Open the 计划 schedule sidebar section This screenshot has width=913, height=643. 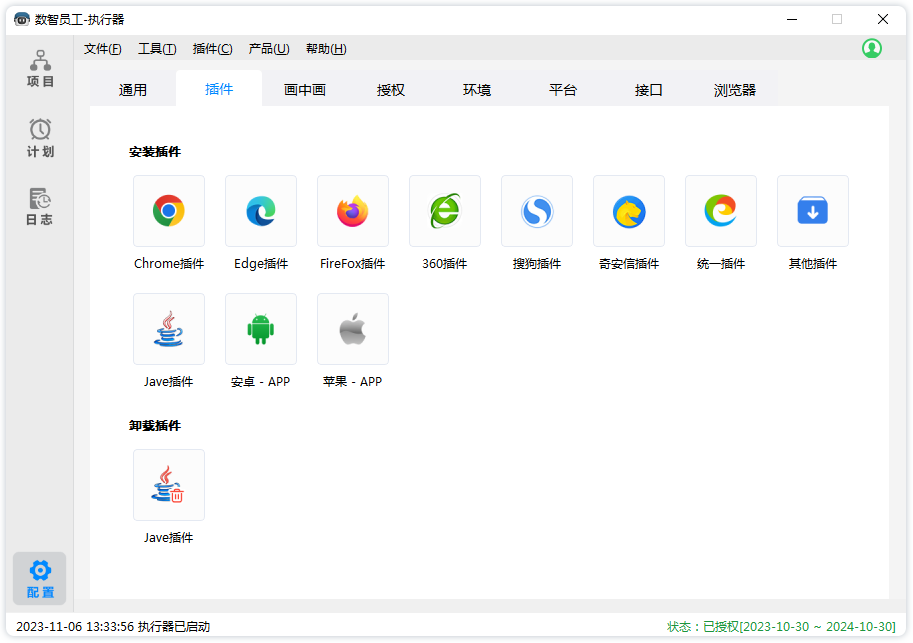[40, 138]
